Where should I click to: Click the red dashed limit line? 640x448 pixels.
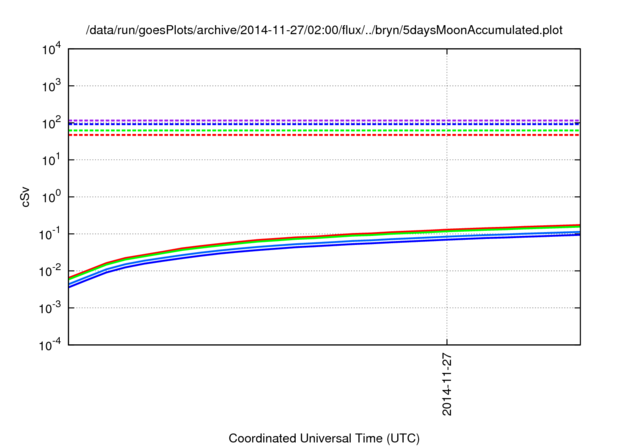tap(324, 135)
